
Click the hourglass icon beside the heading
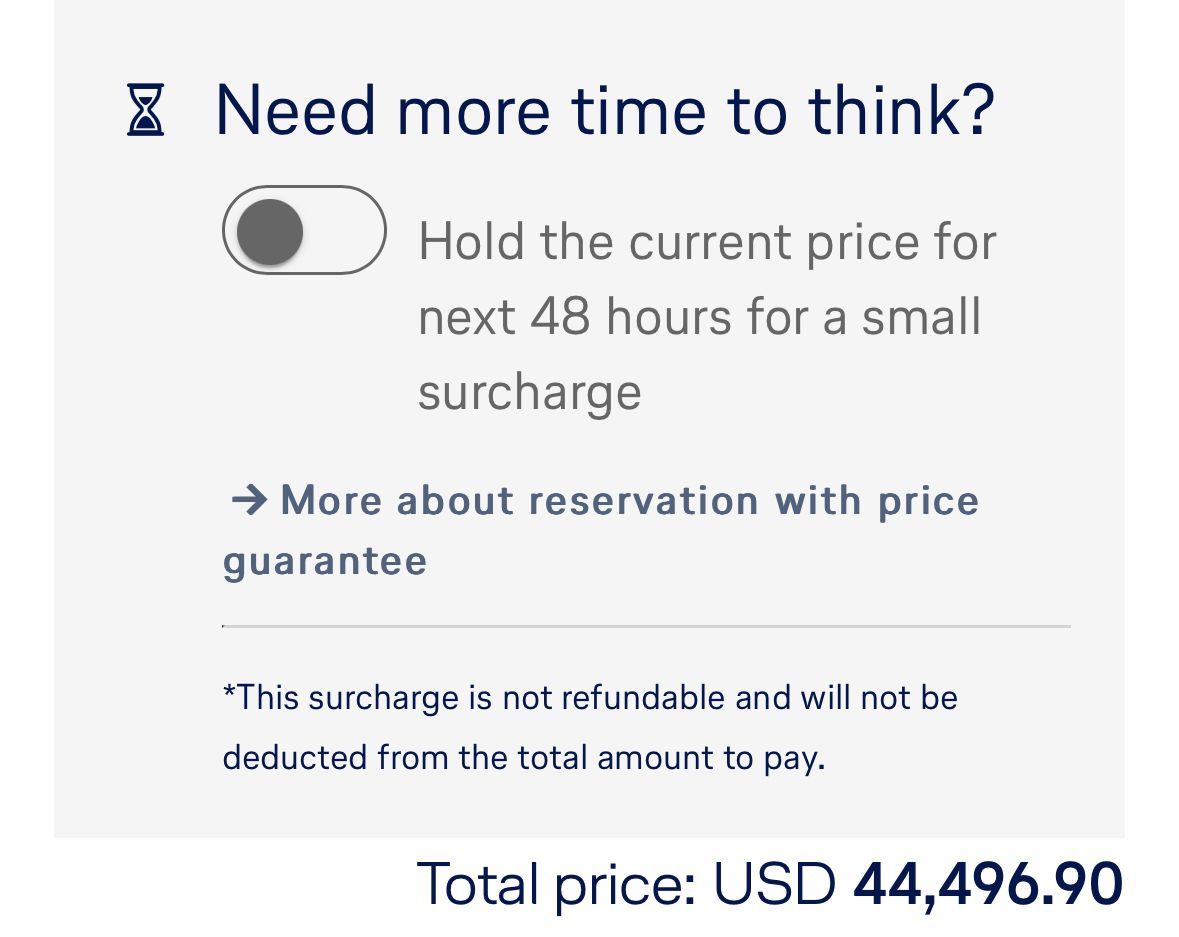pyautogui.click(x=146, y=110)
